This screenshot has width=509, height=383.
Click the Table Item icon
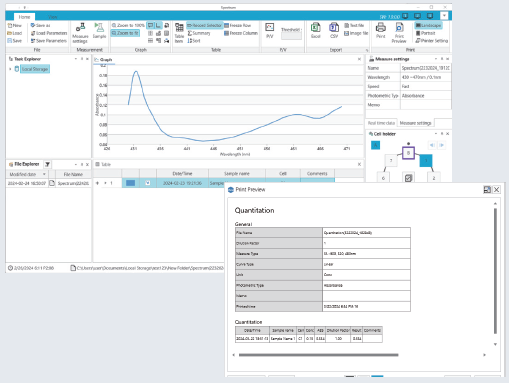[x=179, y=33]
